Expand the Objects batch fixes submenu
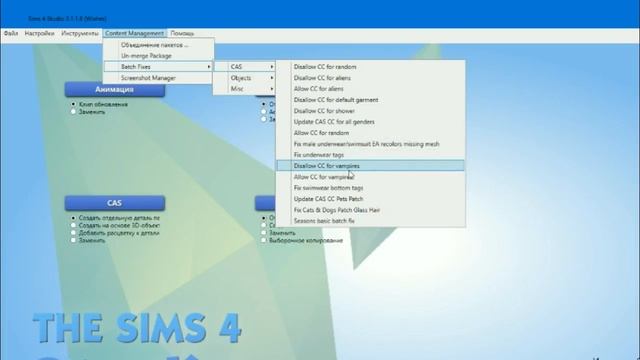Screen dimensions: 640x360 [244, 78]
